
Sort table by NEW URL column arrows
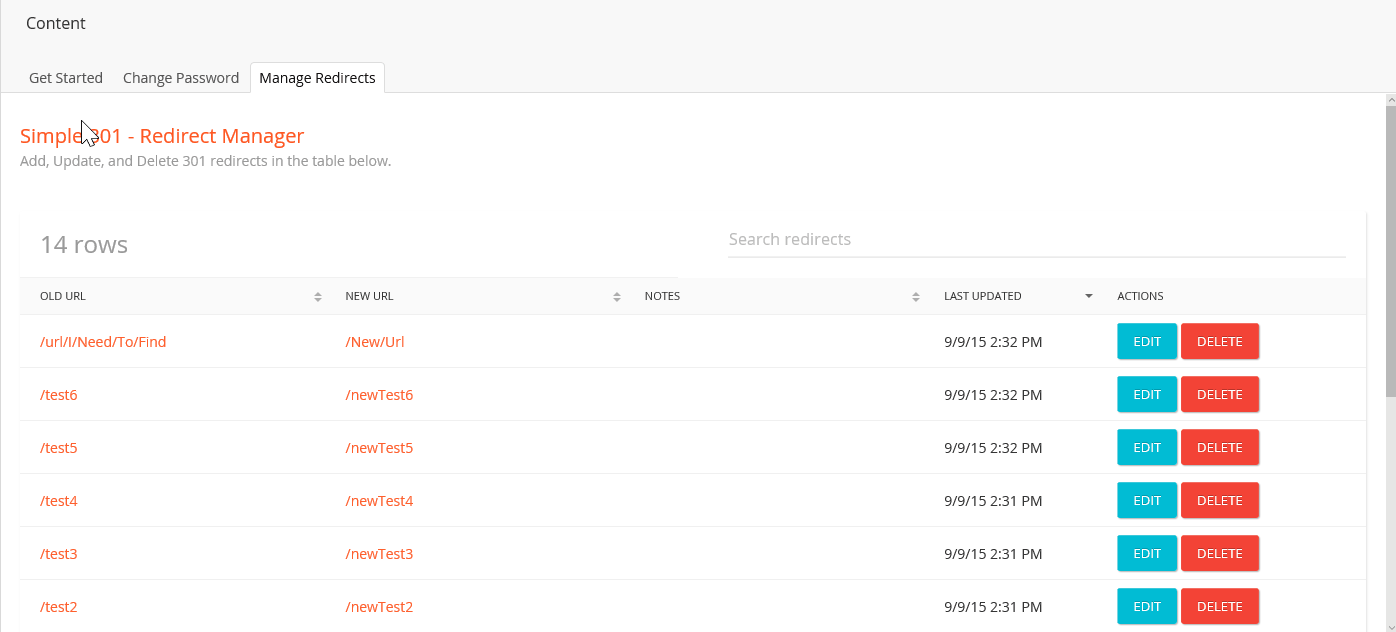617,297
